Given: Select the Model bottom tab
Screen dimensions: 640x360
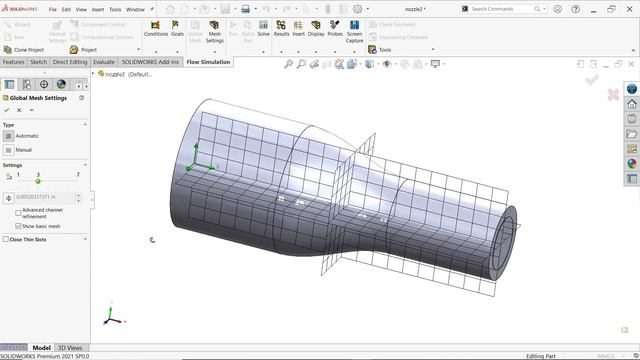Looking at the screenshot, I should coord(41,348).
